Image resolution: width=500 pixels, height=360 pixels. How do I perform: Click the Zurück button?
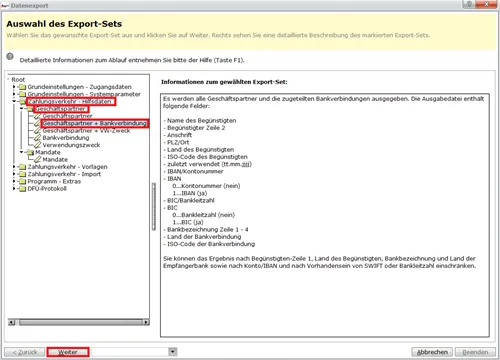click(x=24, y=352)
